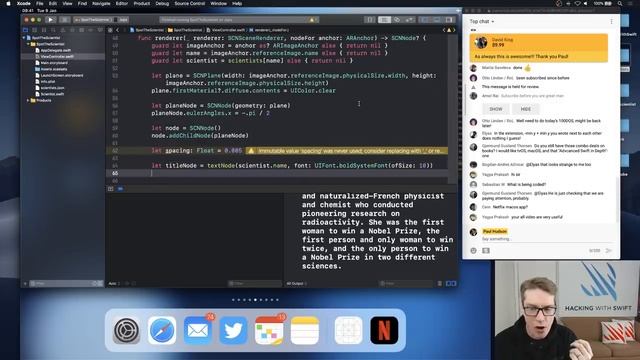
Task: Open the scheme selector dropdown in the toolbar
Action: point(101,20)
